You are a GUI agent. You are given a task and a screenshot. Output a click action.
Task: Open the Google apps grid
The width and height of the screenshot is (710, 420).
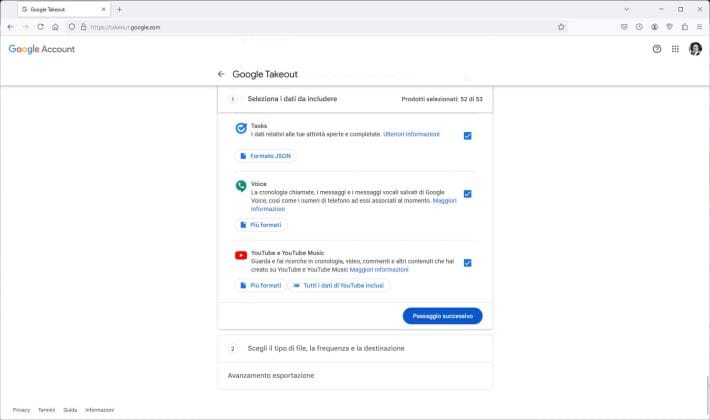(675, 49)
